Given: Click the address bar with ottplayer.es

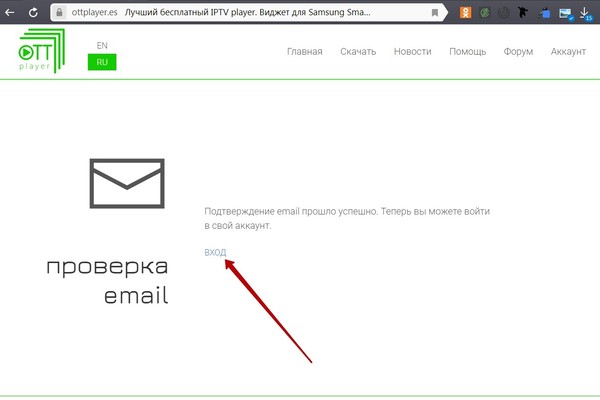Looking at the screenshot, I should (x=247, y=12).
